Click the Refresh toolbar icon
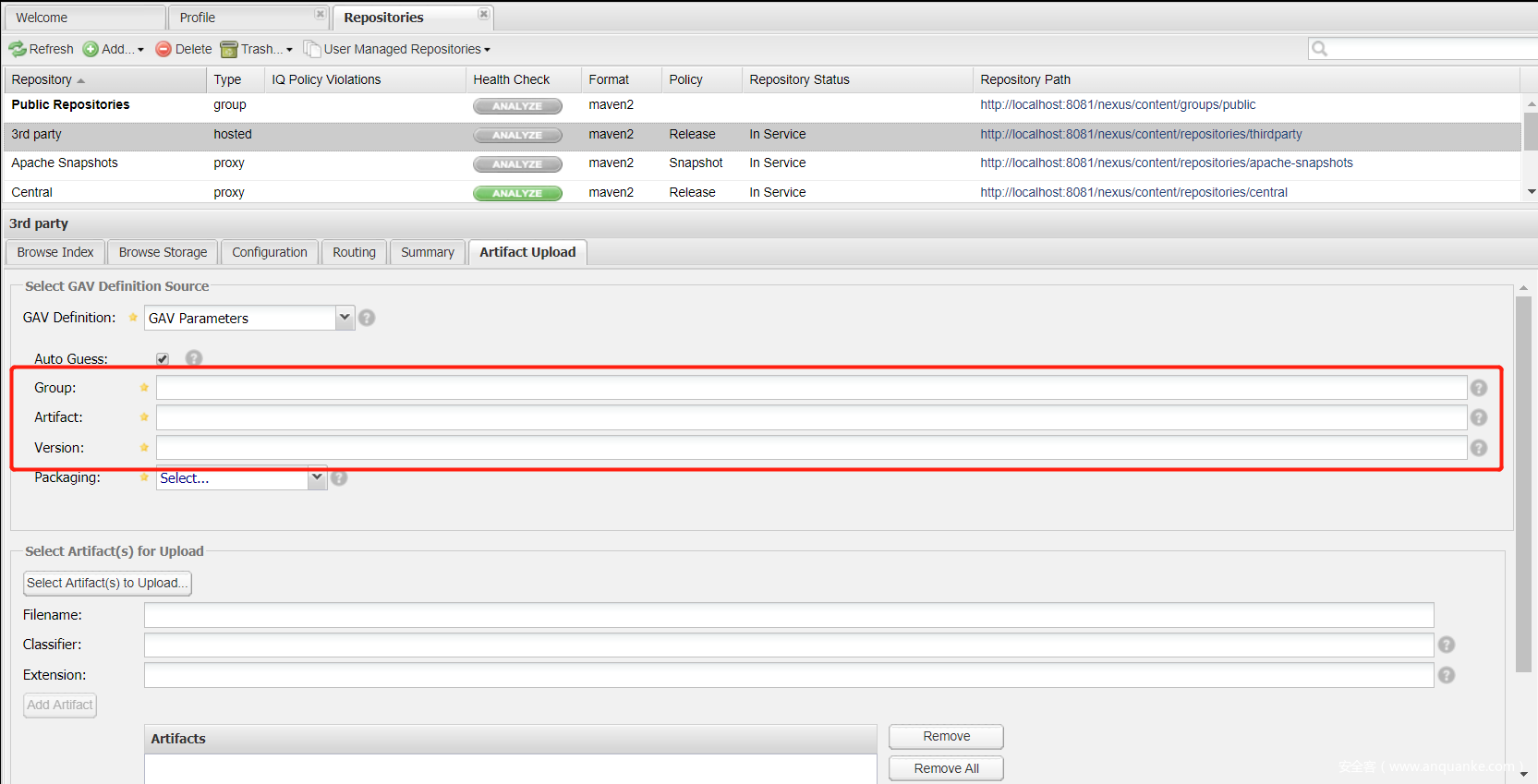The height and width of the screenshot is (784, 1538). (x=18, y=49)
